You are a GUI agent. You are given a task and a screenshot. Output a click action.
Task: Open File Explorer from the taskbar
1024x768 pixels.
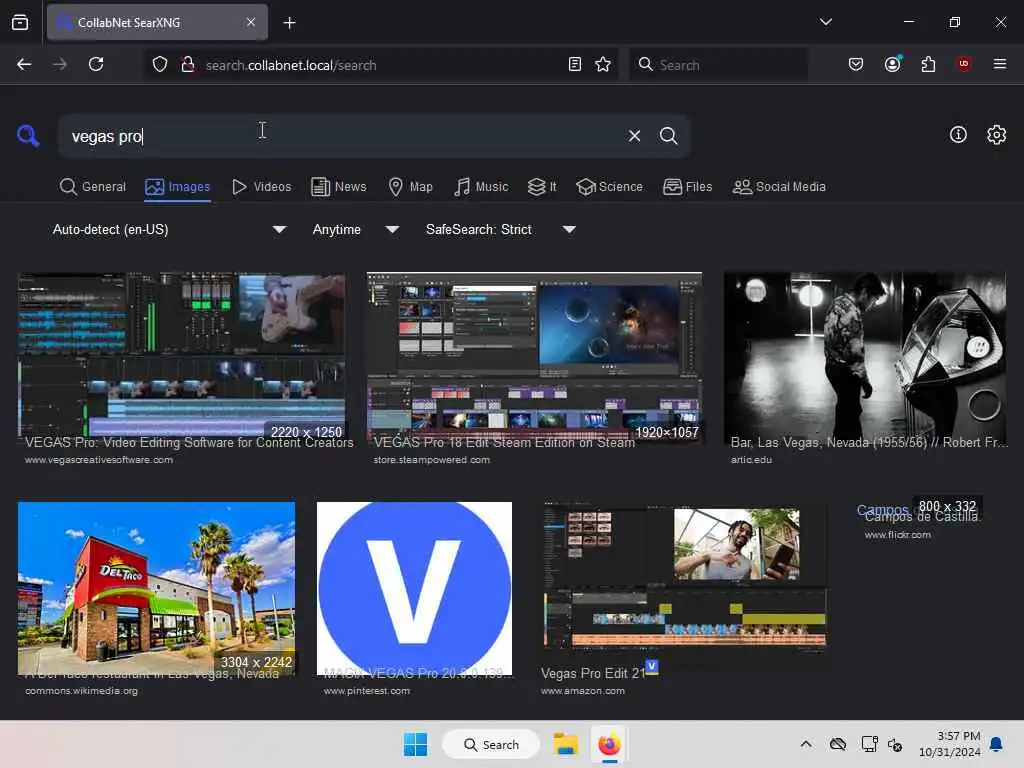(566, 744)
